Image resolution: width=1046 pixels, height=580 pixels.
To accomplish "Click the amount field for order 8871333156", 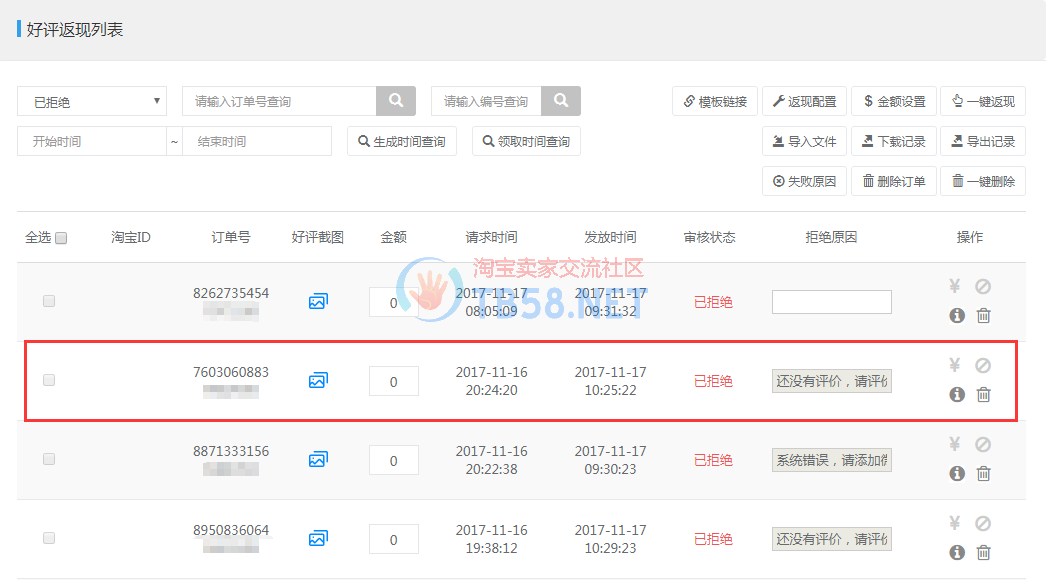I will 394,460.
